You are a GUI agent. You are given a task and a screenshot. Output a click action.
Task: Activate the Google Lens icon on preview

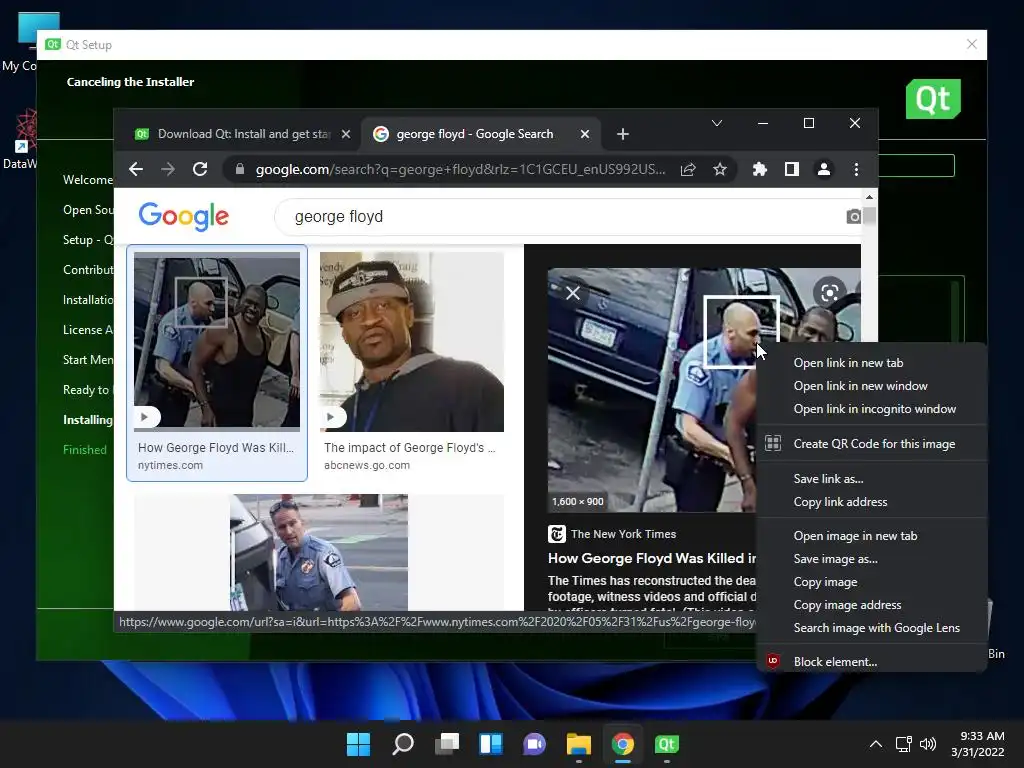tap(829, 293)
